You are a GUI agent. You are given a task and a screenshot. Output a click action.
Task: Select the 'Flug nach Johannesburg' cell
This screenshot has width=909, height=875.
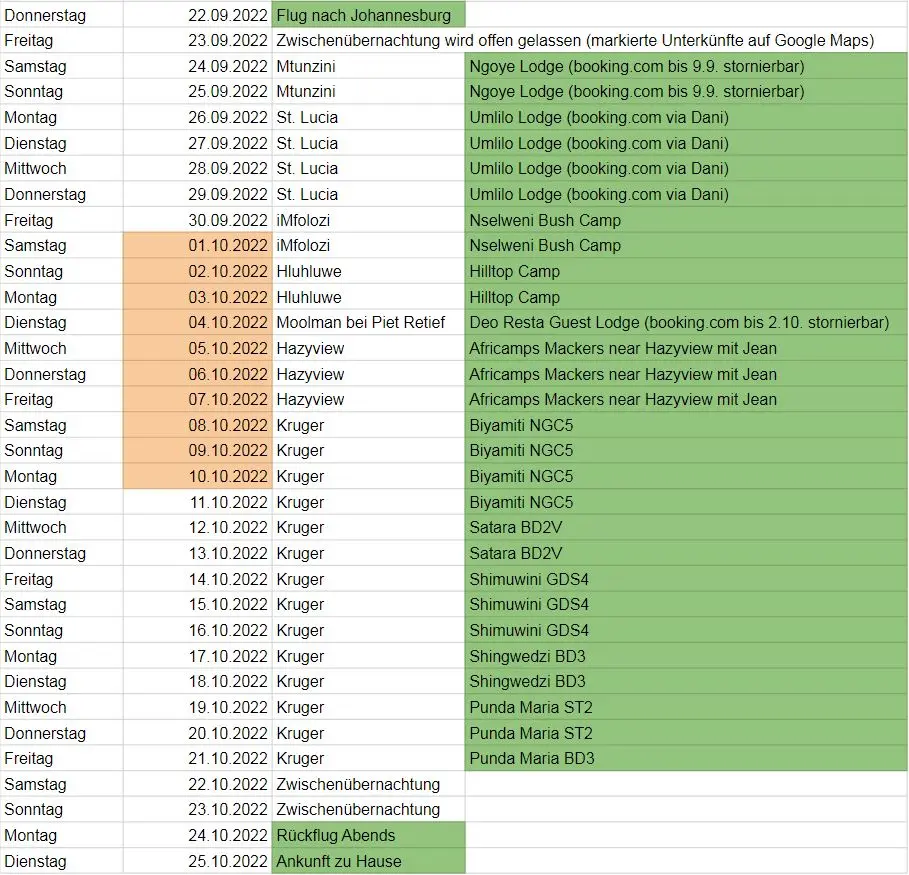368,14
